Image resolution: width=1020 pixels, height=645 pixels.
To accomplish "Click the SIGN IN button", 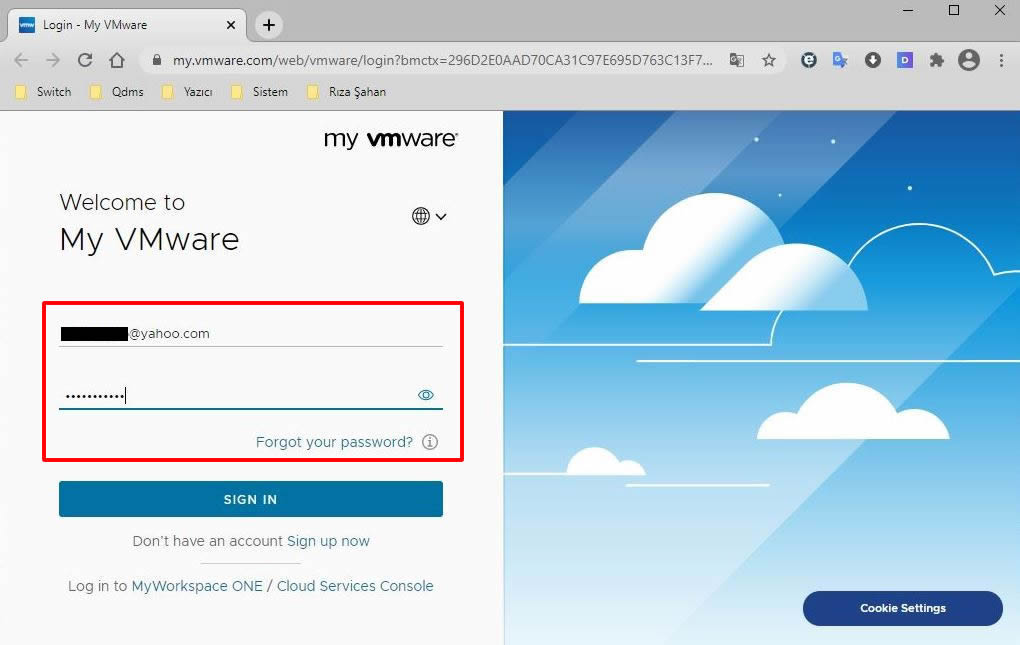I will pyautogui.click(x=250, y=499).
